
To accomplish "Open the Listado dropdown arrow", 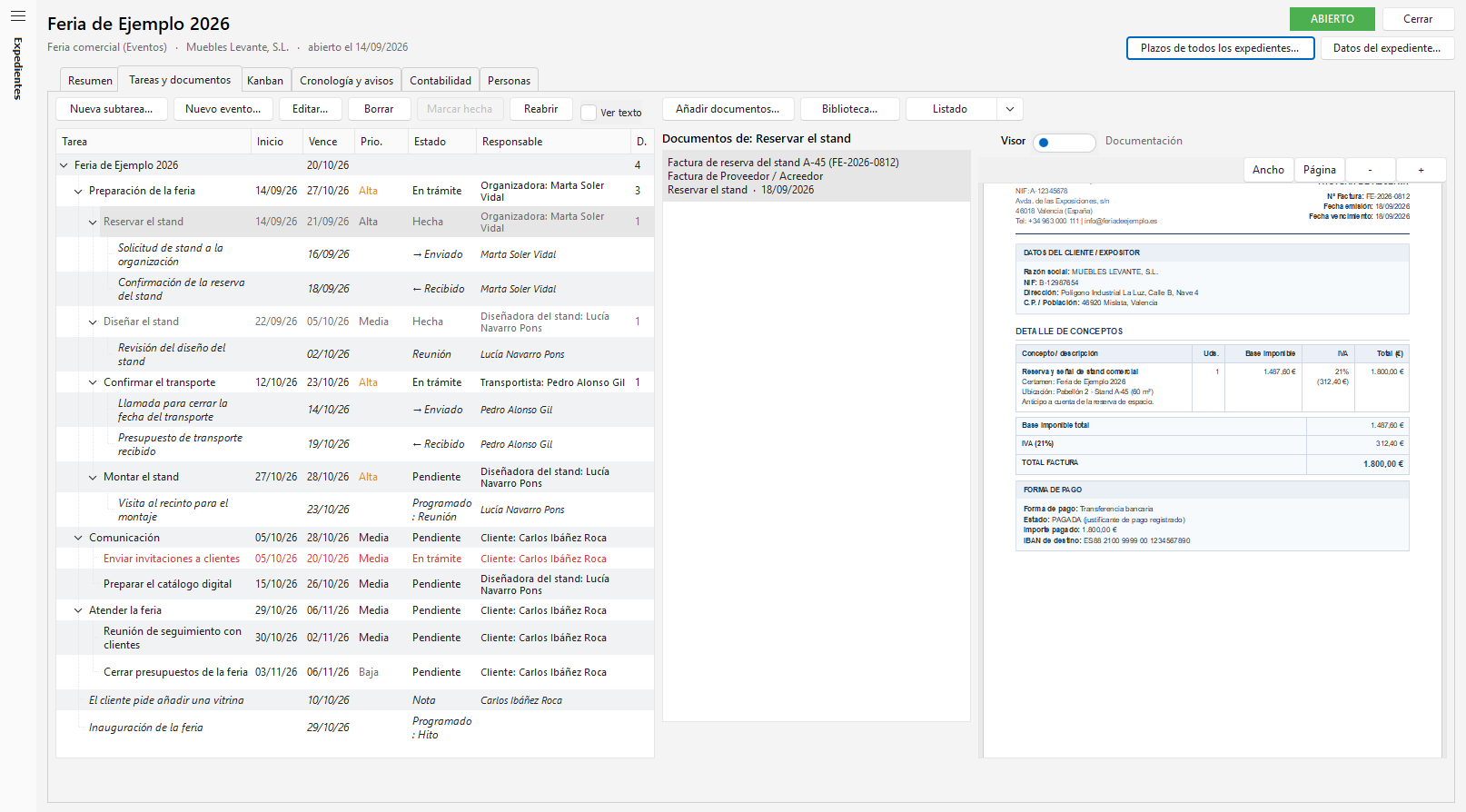I will (x=1010, y=109).
